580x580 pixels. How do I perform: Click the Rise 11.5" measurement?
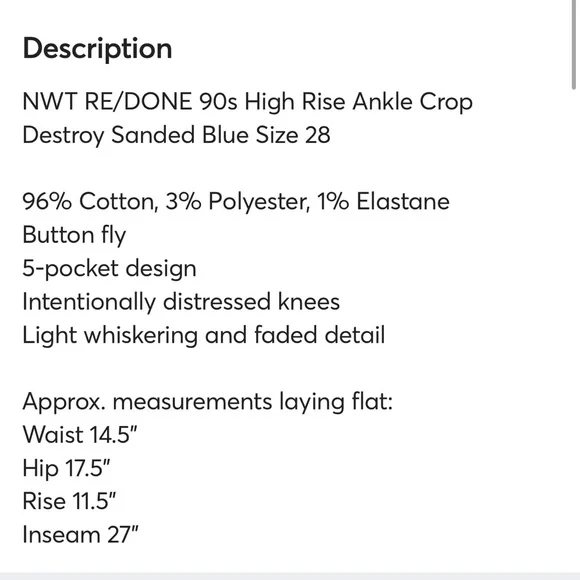(69, 502)
